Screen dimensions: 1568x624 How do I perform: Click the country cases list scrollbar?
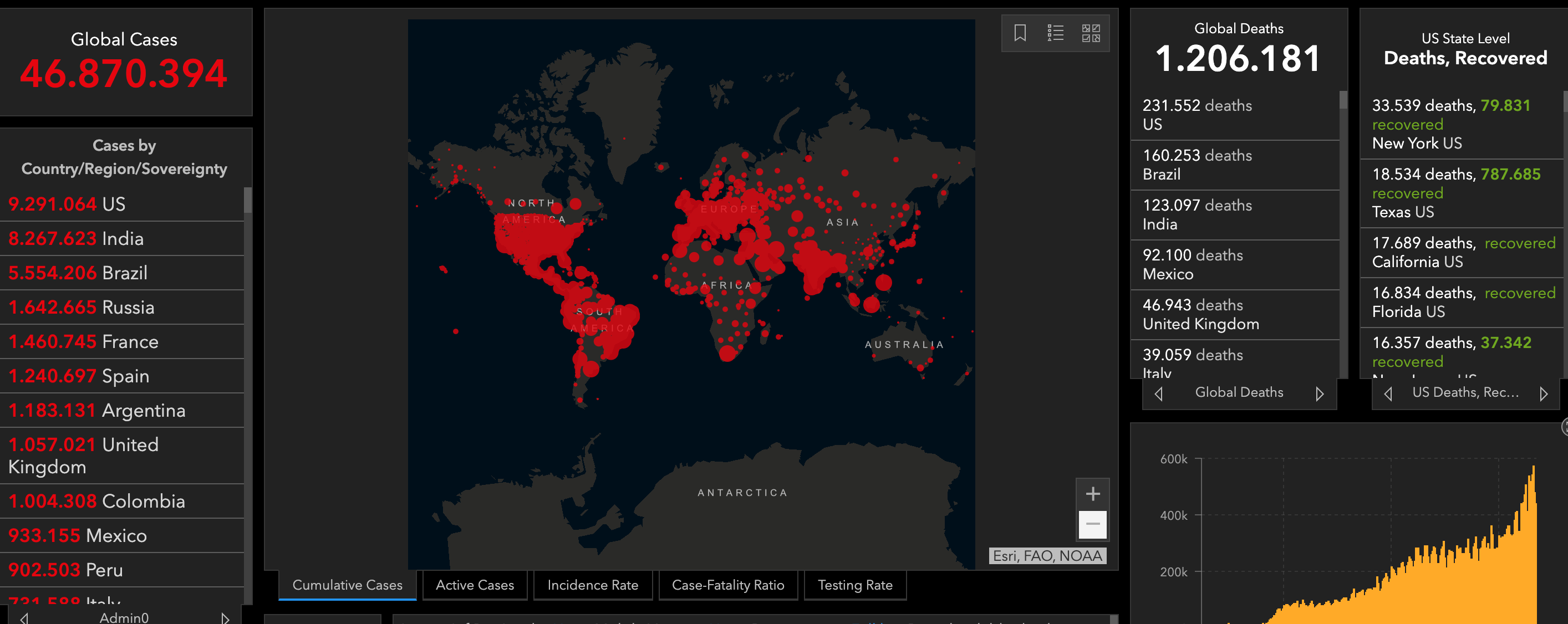click(248, 200)
